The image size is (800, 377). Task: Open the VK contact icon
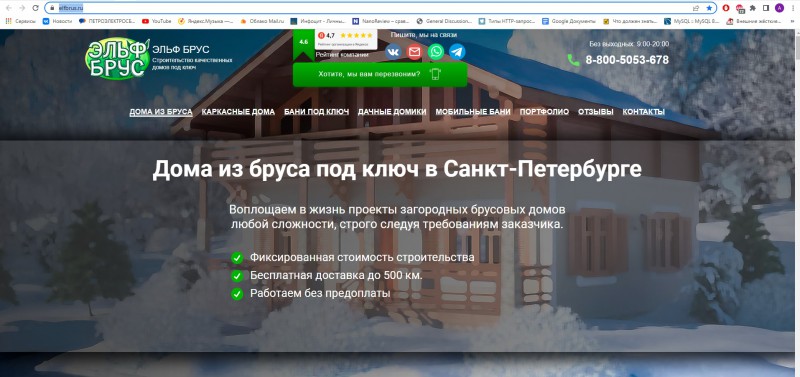(x=393, y=52)
